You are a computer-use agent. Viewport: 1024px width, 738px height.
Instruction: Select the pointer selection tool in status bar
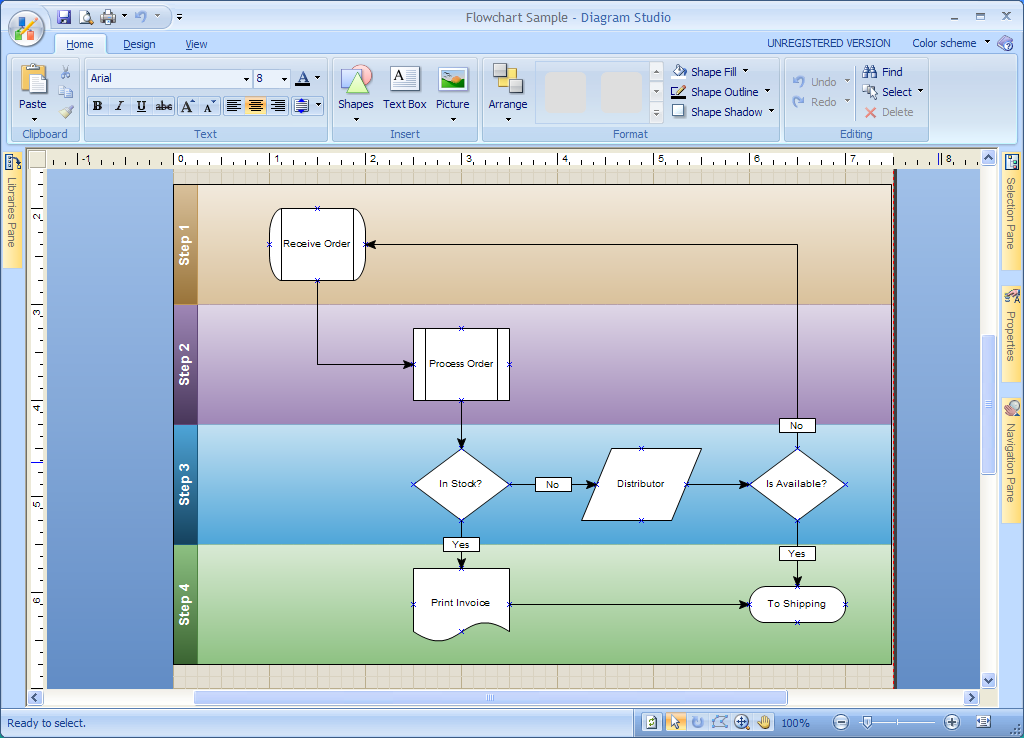pos(675,722)
